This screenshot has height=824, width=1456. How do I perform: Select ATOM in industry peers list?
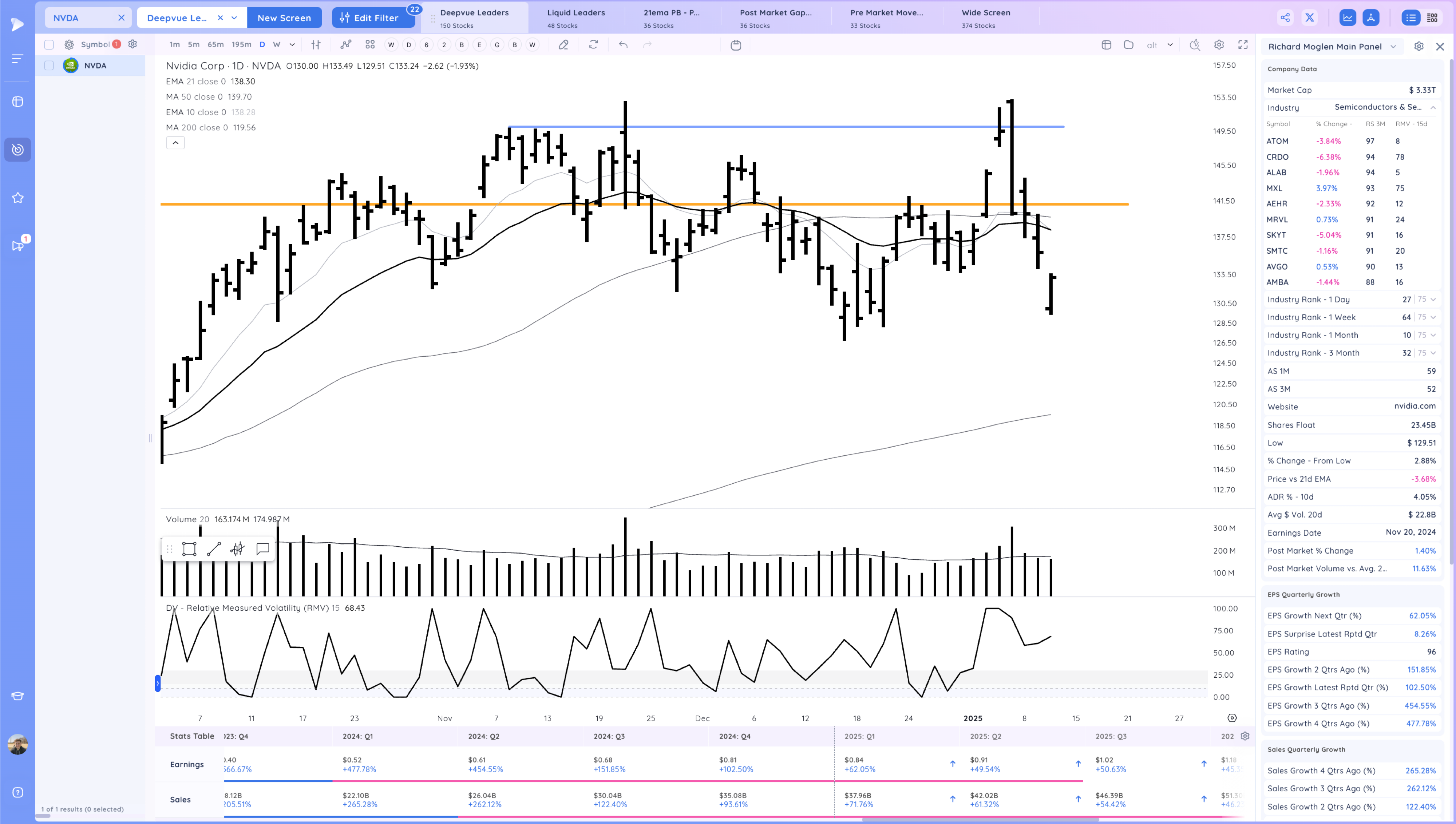tap(1277, 141)
